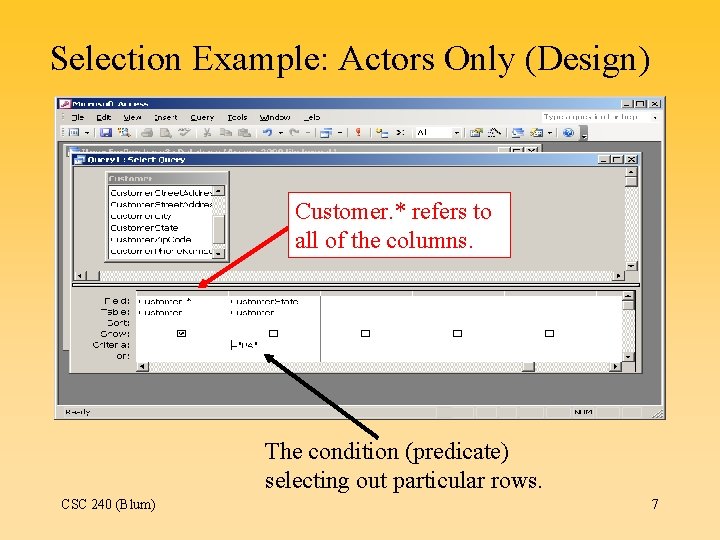Click the File Search toolbar icon
720x540 pixels.
pyautogui.click(x=124, y=133)
